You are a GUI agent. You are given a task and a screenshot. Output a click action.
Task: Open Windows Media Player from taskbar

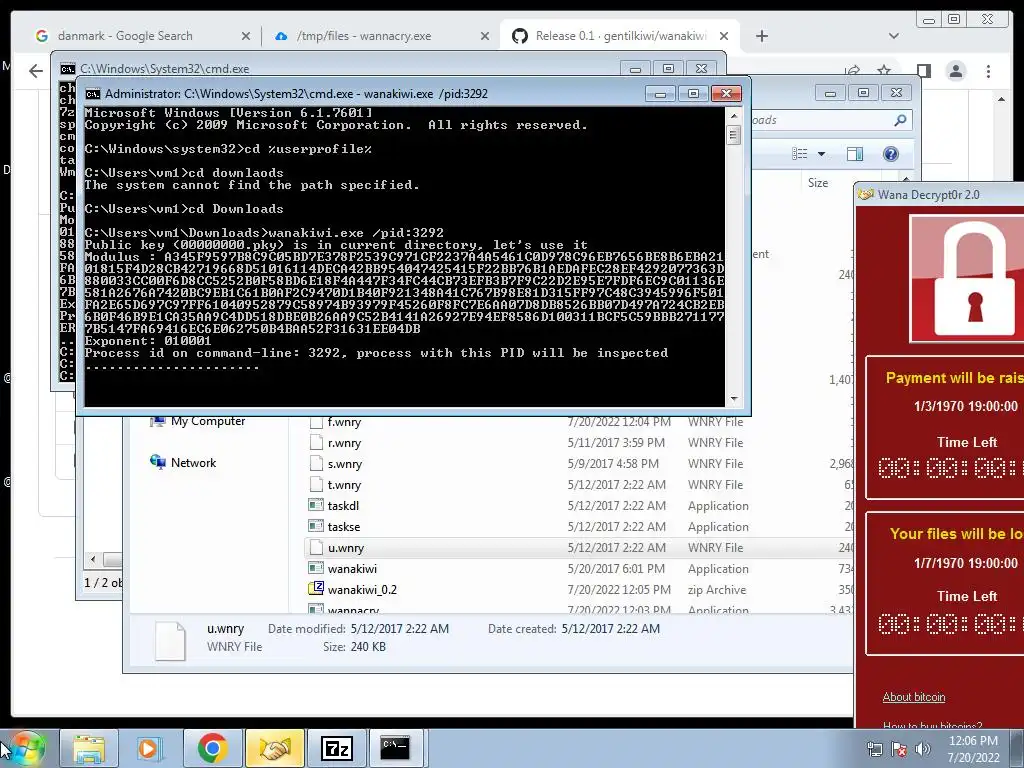[x=150, y=748]
